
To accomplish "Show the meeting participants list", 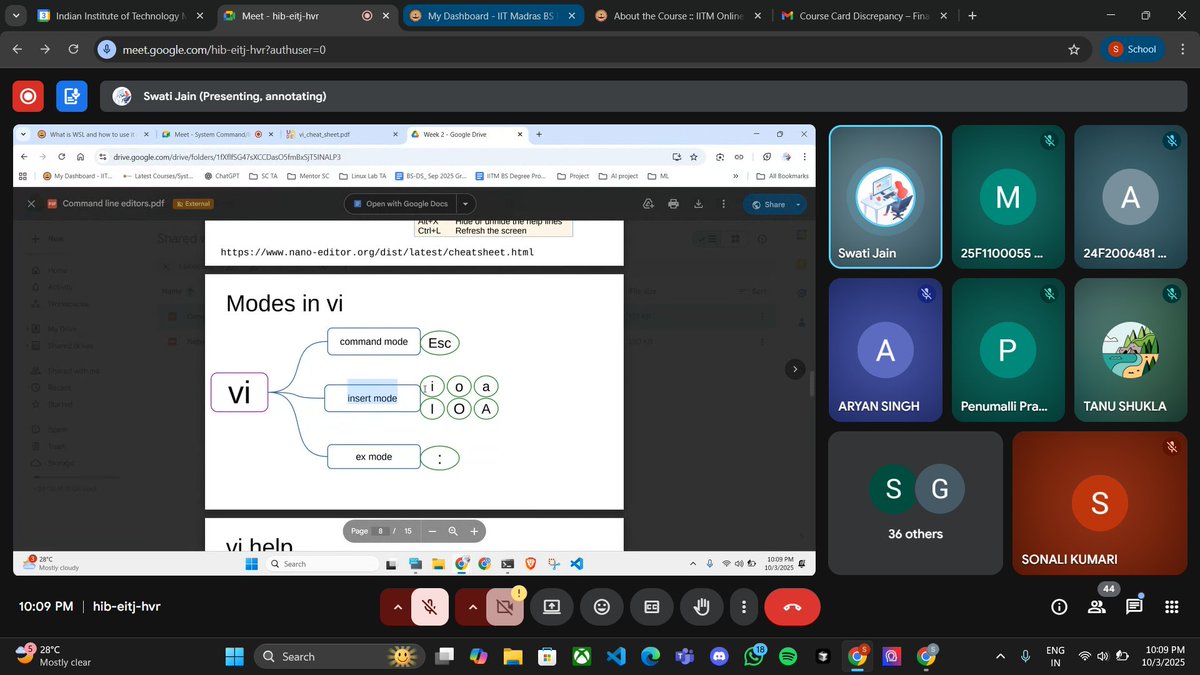I will [x=1097, y=605].
